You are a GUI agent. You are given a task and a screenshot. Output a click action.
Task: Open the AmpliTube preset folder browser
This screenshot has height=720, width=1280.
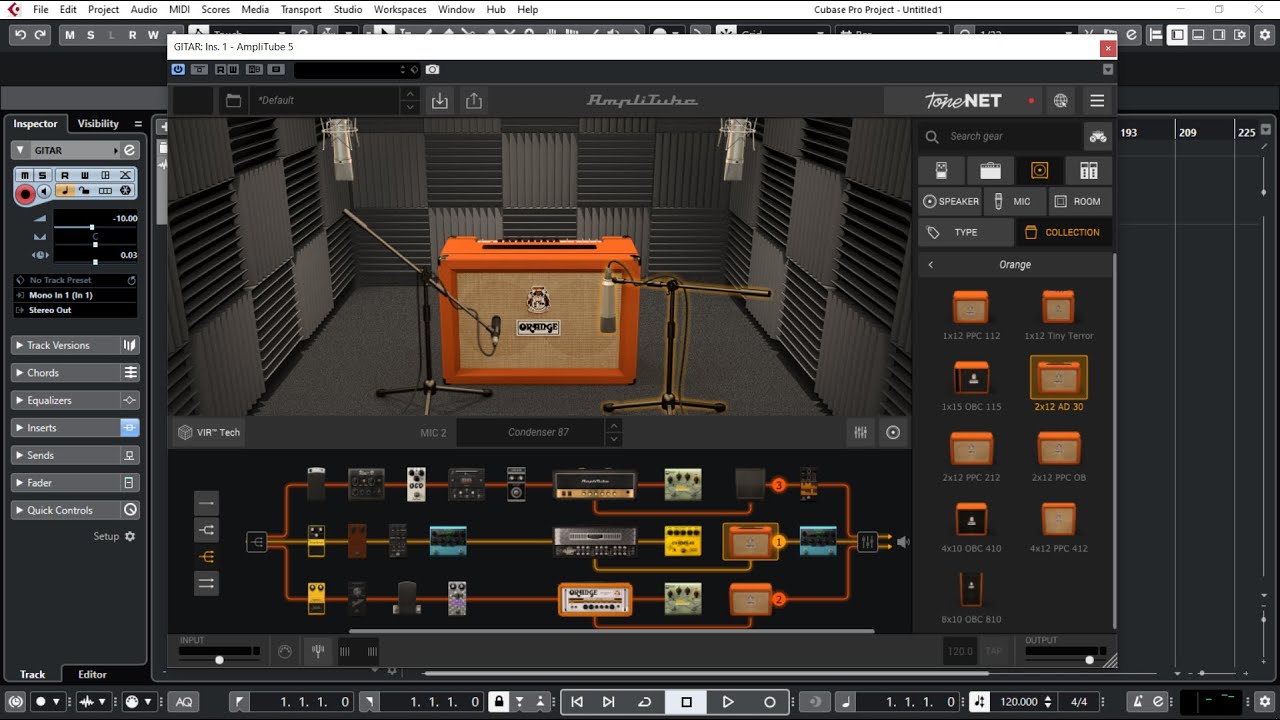(x=234, y=100)
